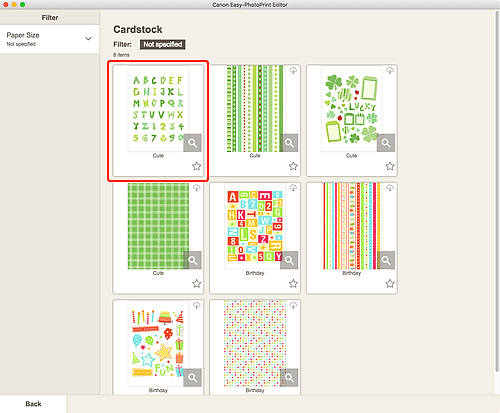Select the green striped pattern thumbnail

tap(255, 109)
